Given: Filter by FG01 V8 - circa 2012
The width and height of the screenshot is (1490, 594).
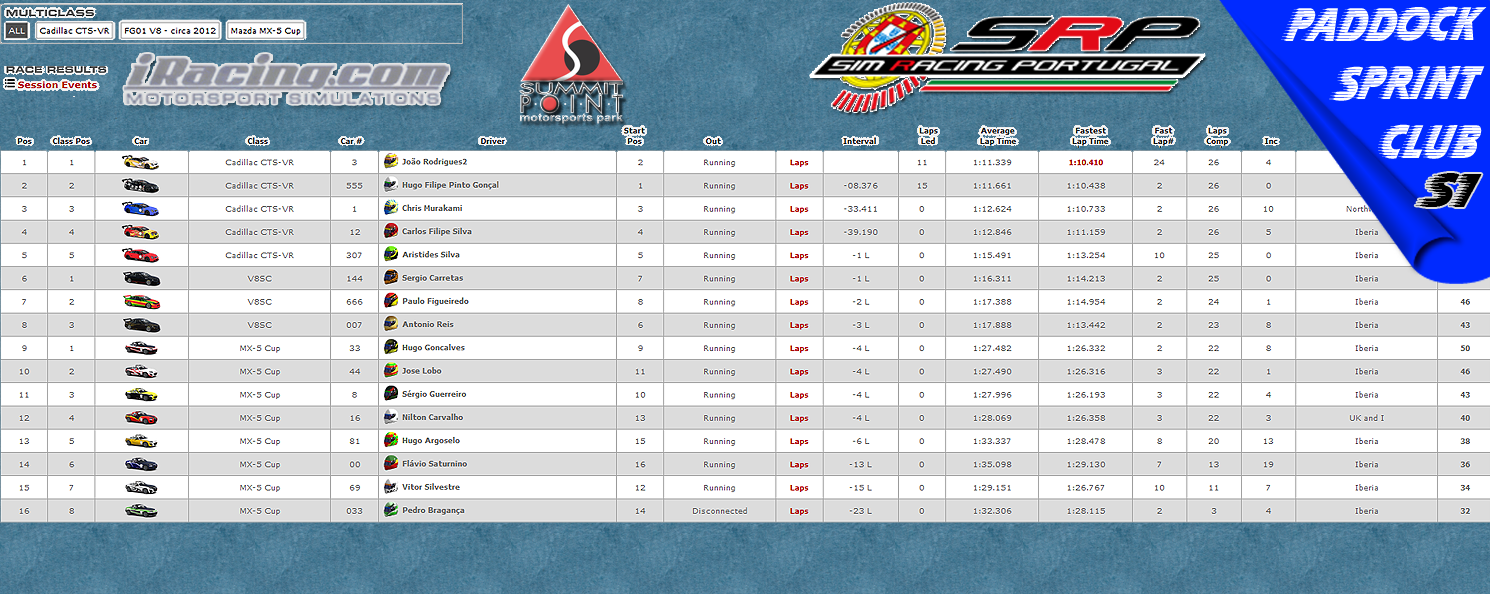Looking at the screenshot, I should click(x=170, y=31).
